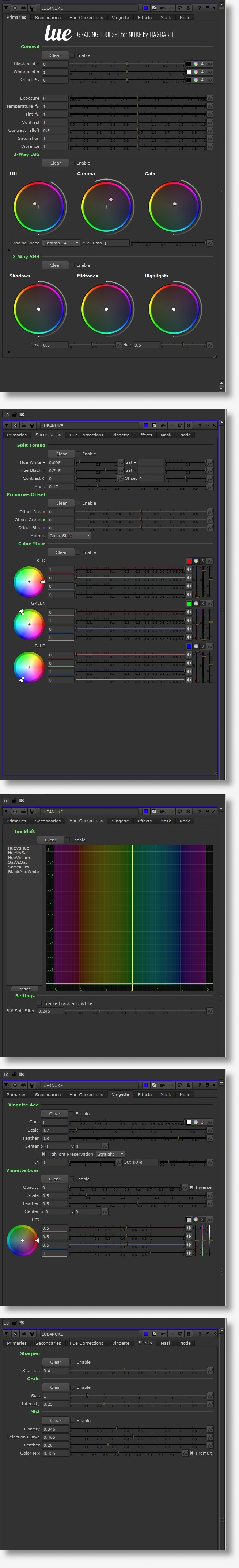Screen dimensions: 239x1568
Task: Select HueVsLum in the Hue Shift curve list
Action: pos(18,858)
